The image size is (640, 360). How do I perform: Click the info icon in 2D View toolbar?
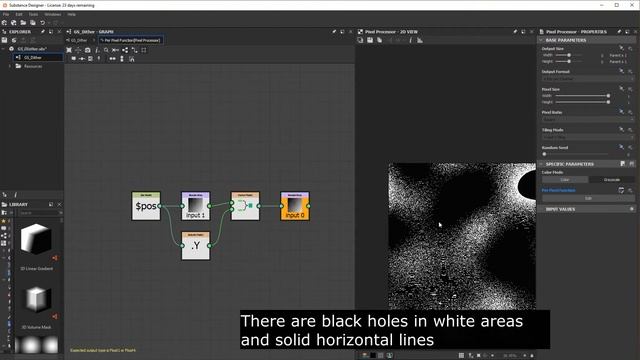(410, 40)
